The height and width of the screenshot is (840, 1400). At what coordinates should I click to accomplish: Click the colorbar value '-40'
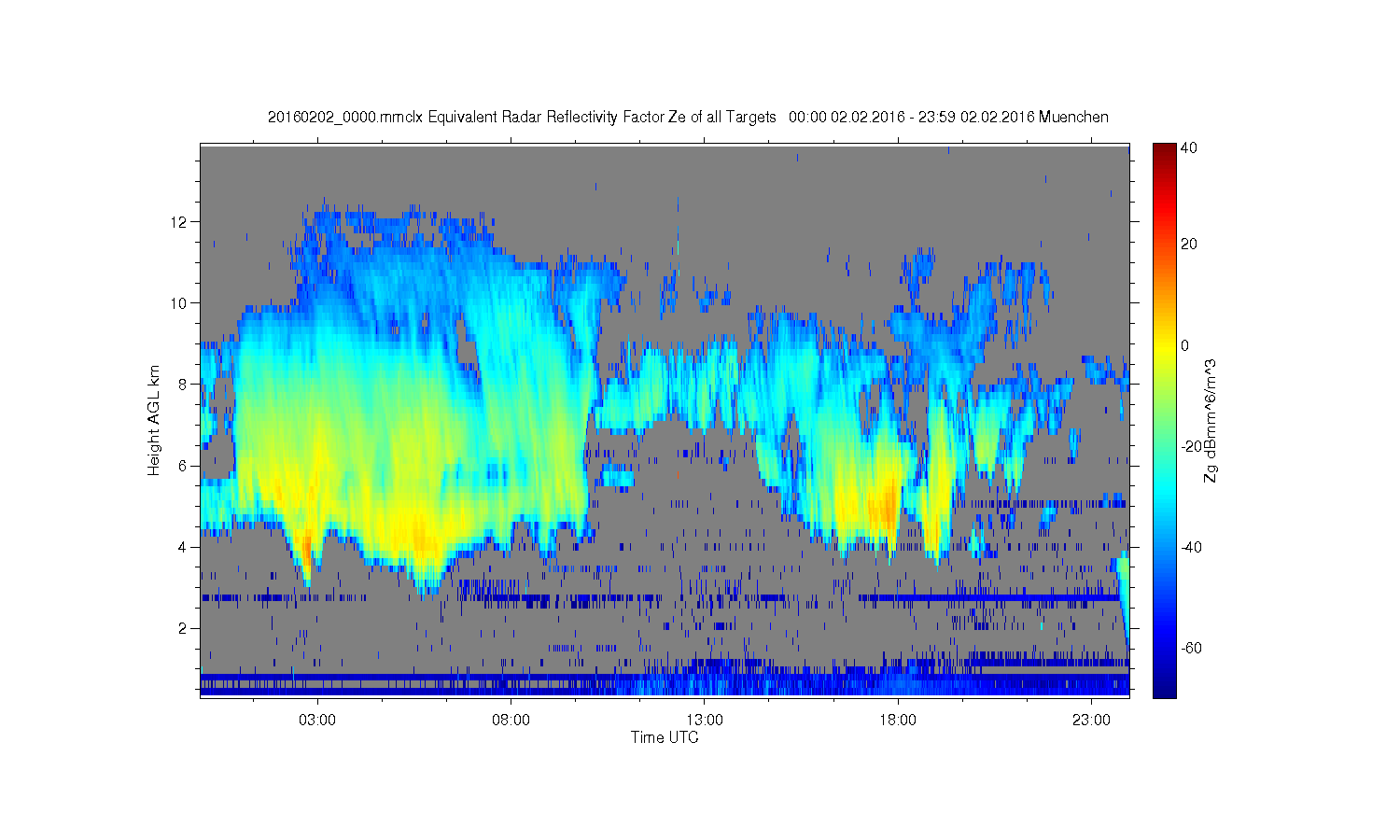click(1192, 547)
